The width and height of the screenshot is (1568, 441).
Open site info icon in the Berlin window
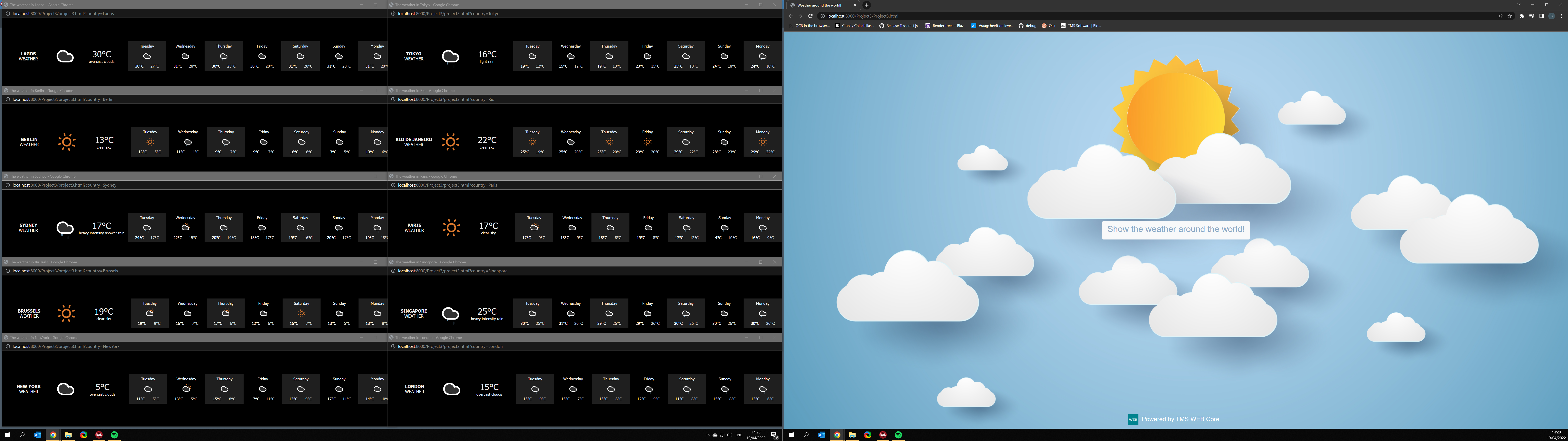click(x=8, y=99)
